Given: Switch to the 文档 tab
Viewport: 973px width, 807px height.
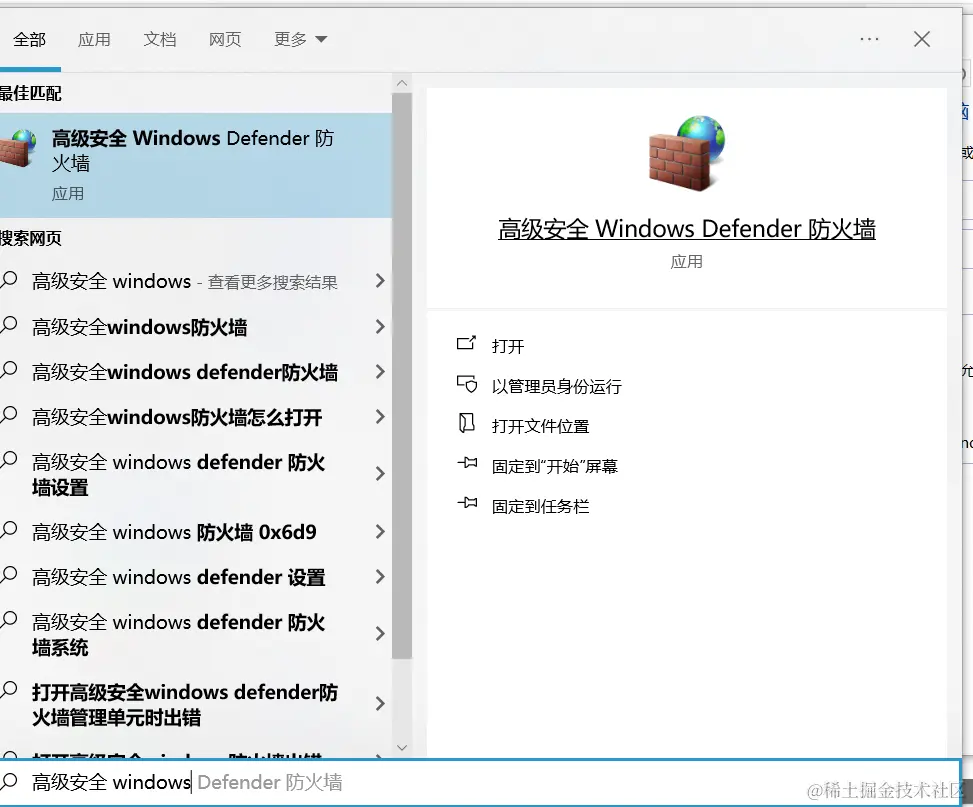Looking at the screenshot, I should pos(159,40).
